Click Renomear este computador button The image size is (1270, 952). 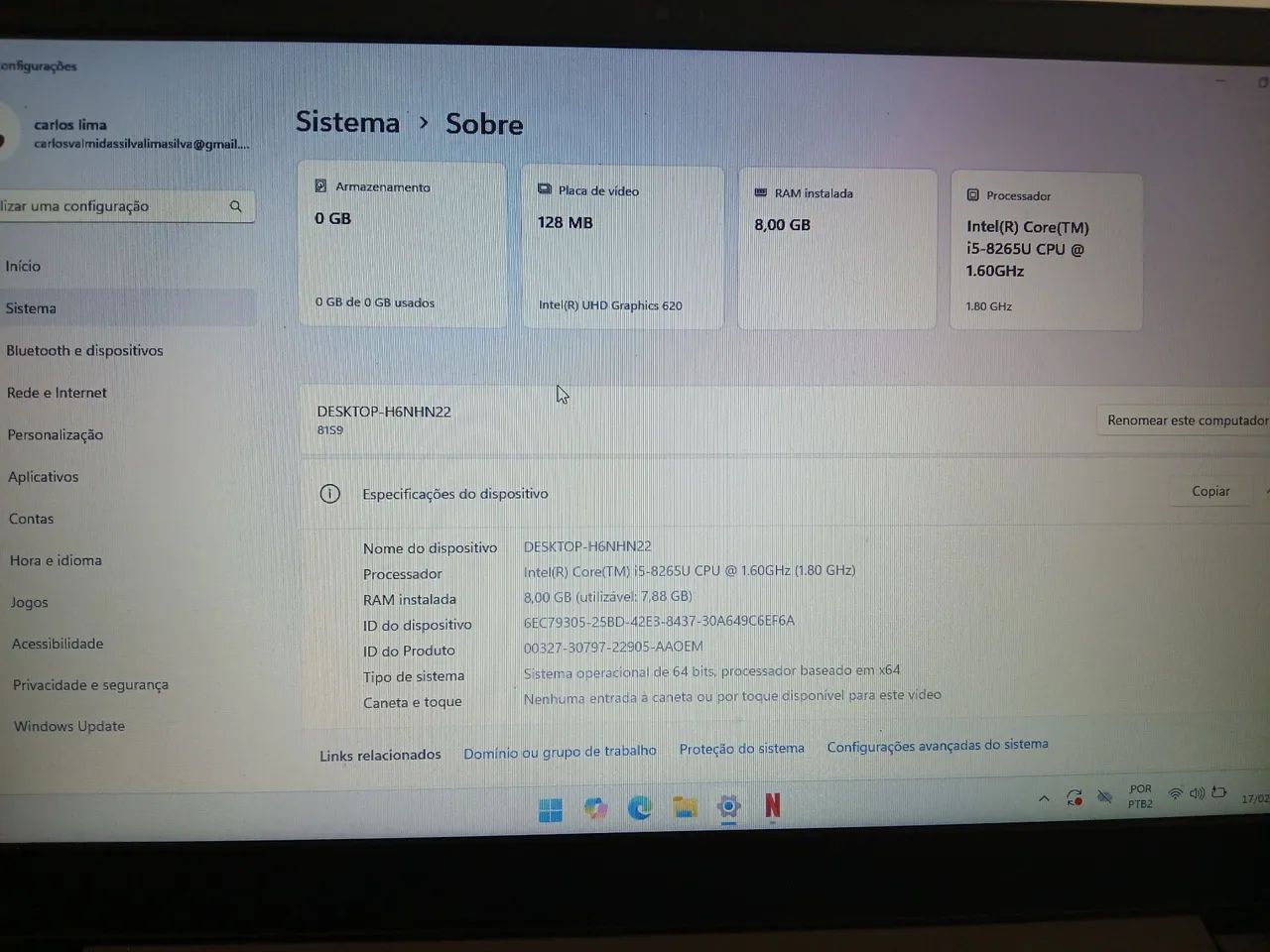click(x=1186, y=420)
